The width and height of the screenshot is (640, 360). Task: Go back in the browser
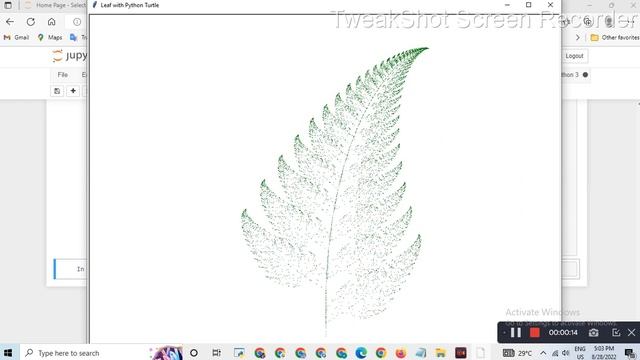[x=10, y=22]
